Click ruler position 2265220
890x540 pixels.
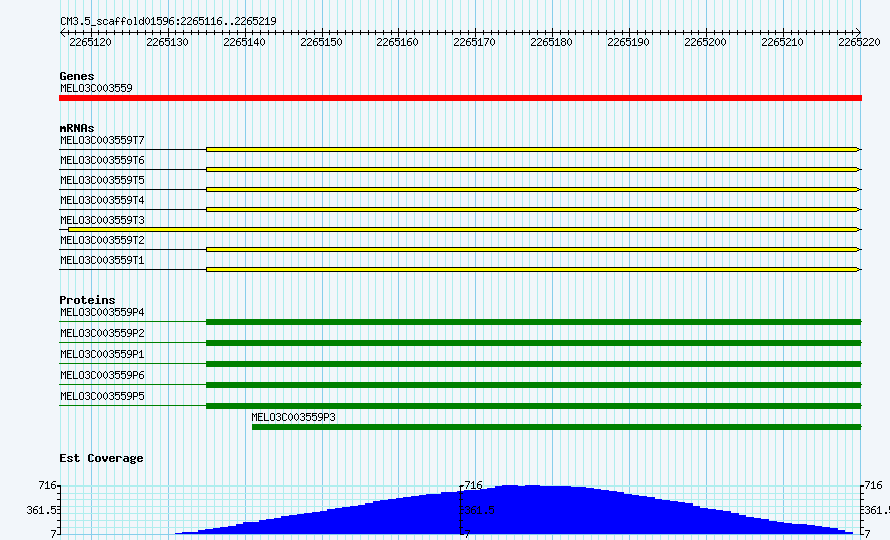(x=859, y=43)
